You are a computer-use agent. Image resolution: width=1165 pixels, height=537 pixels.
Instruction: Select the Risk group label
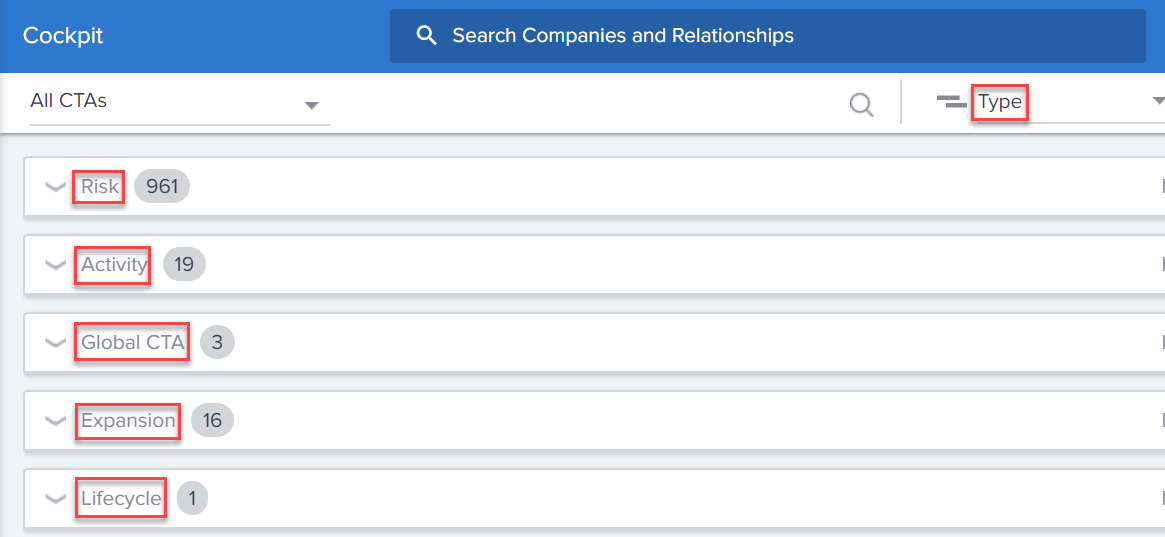(x=100, y=186)
